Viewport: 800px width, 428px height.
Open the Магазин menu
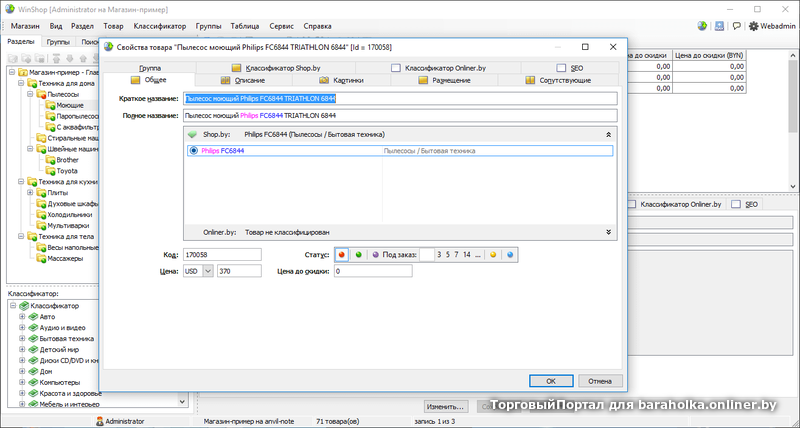coord(25,26)
